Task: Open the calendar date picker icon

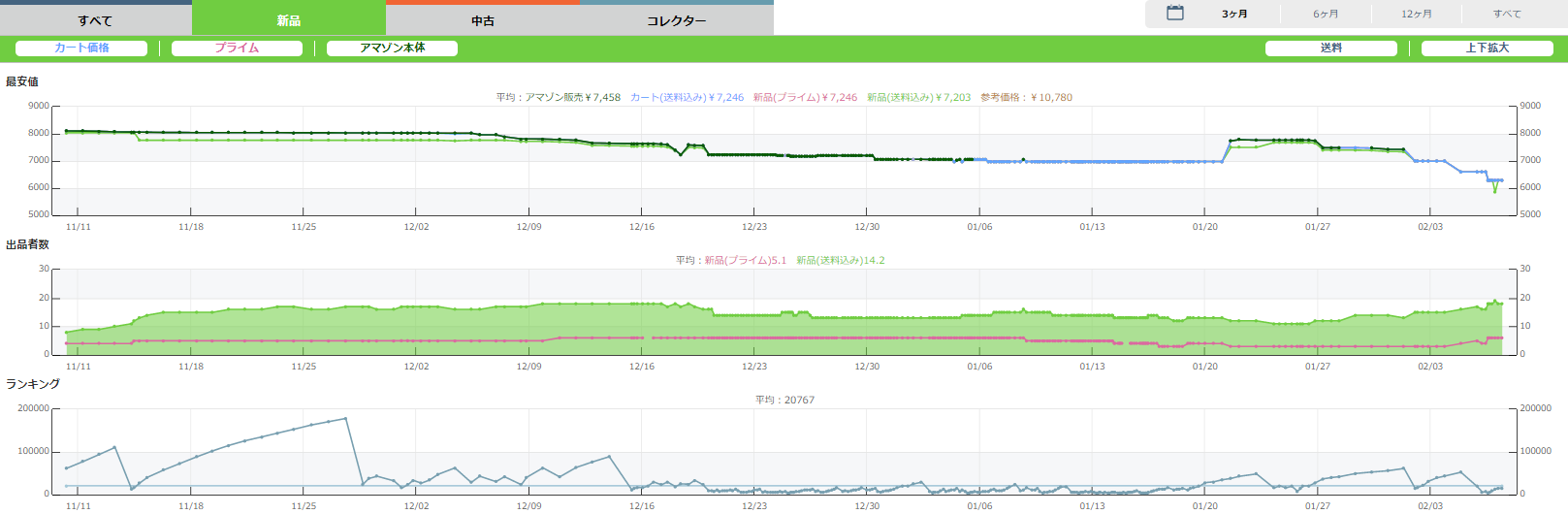Action: pyautogui.click(x=1174, y=14)
